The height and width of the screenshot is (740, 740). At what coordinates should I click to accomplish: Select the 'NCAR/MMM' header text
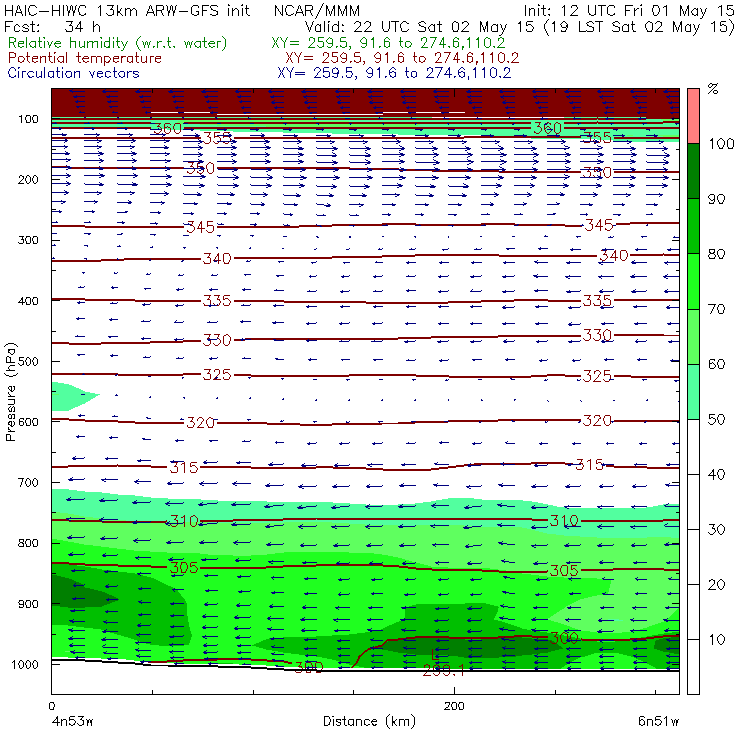pyautogui.click(x=317, y=11)
